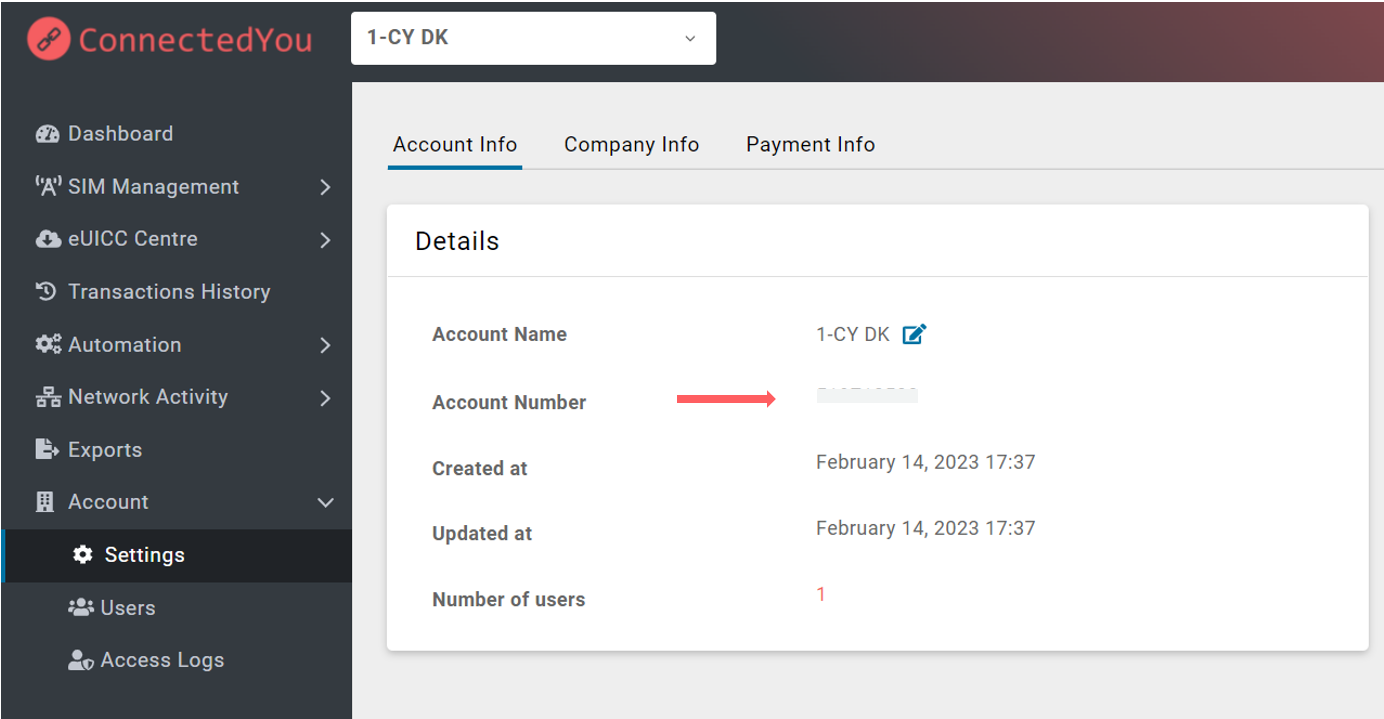1384x719 pixels.
Task: Click the Automation gears icon
Action: [47, 345]
